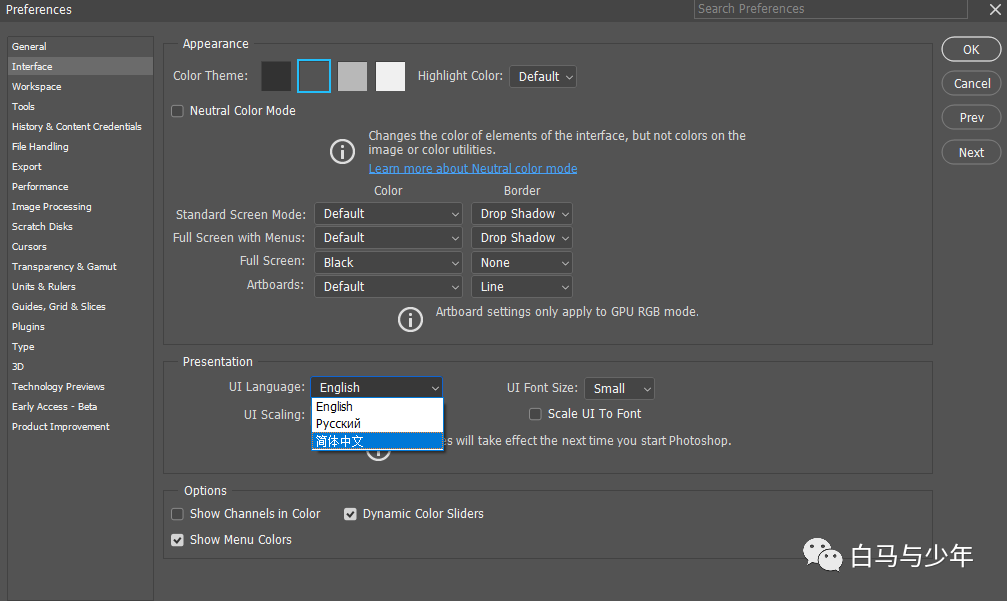Go to next page with Next
Screen dimensions: 1007x601
(x=971, y=152)
